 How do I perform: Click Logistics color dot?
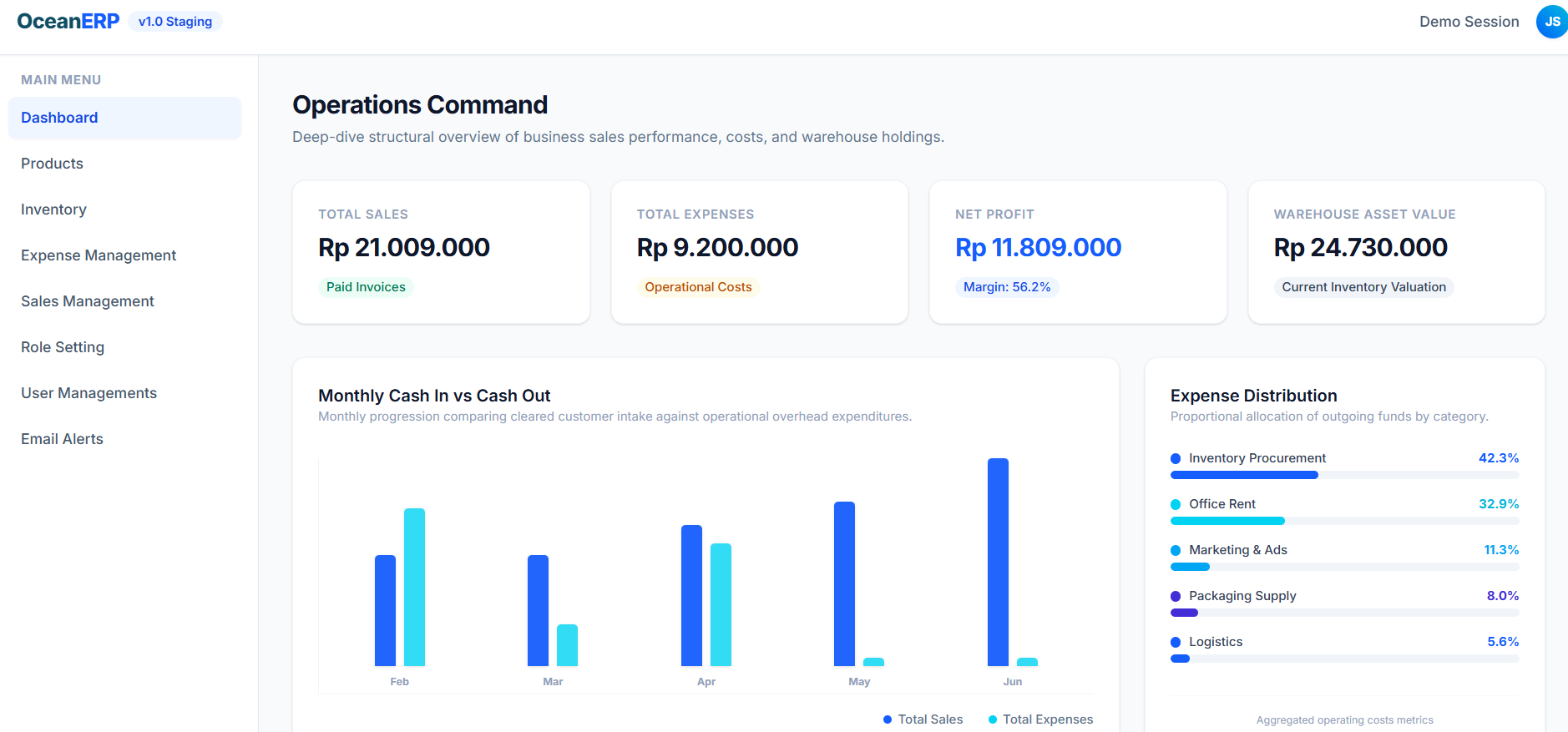[1176, 642]
